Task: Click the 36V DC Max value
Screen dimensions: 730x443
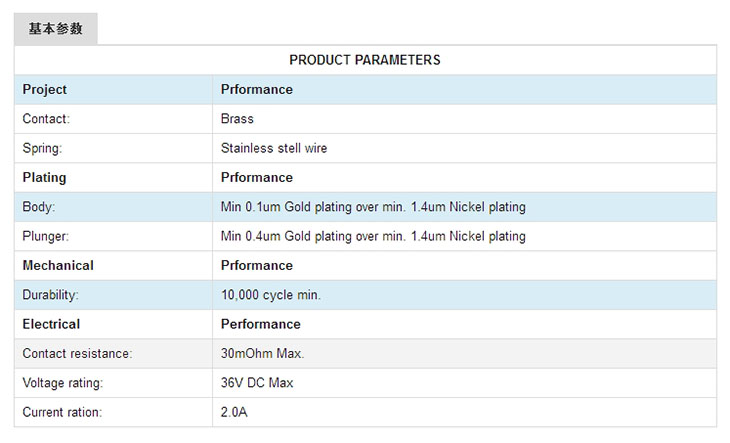Action: (257, 383)
